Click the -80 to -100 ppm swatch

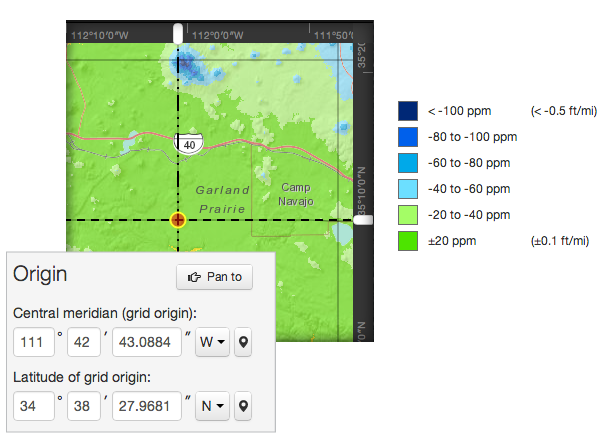[x=408, y=137]
